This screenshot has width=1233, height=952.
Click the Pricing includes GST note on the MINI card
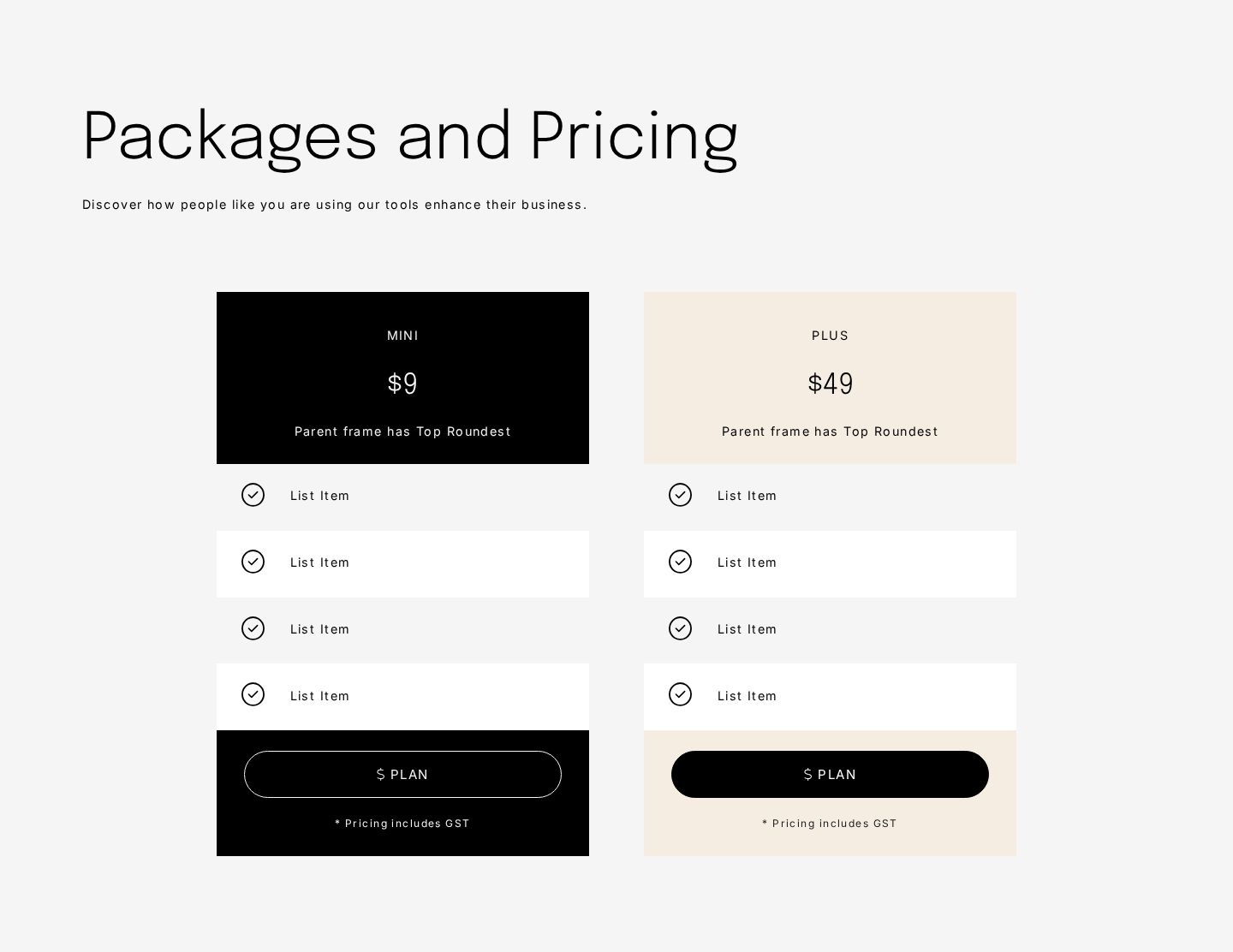(x=402, y=824)
